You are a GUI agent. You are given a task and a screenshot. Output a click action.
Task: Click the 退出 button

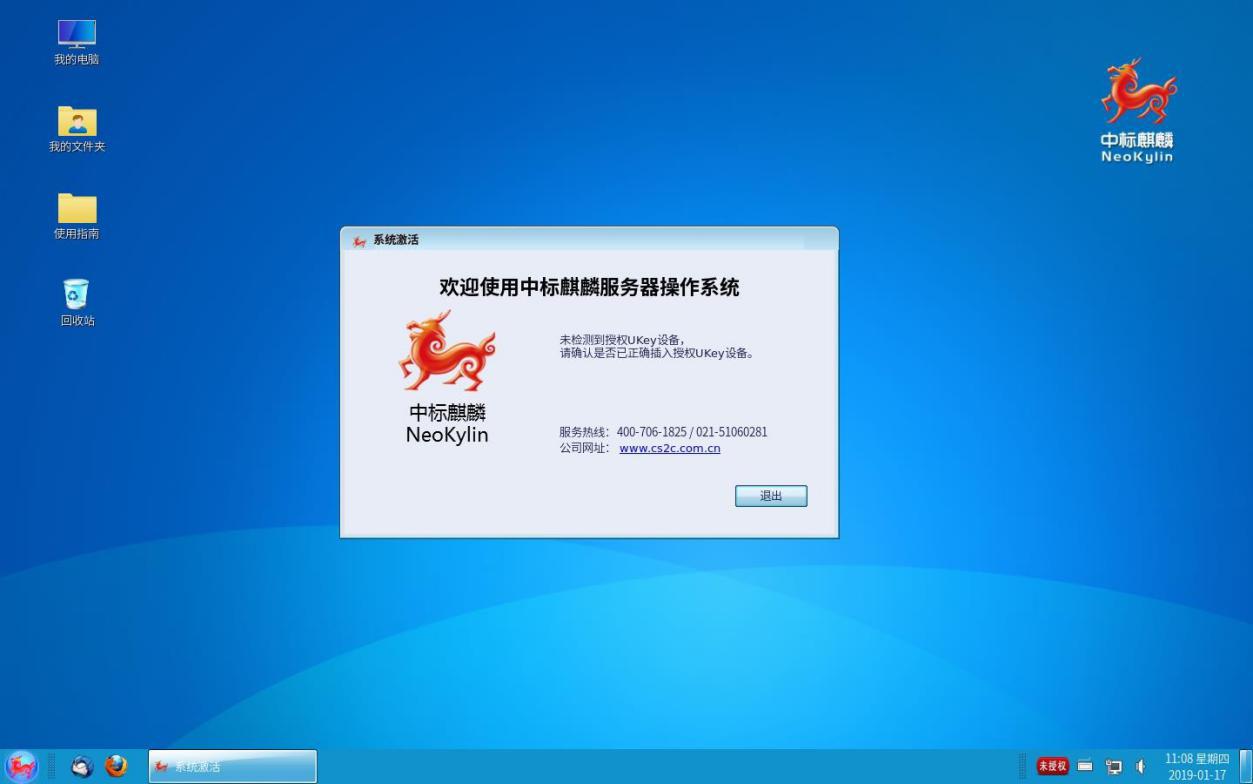click(x=770, y=495)
